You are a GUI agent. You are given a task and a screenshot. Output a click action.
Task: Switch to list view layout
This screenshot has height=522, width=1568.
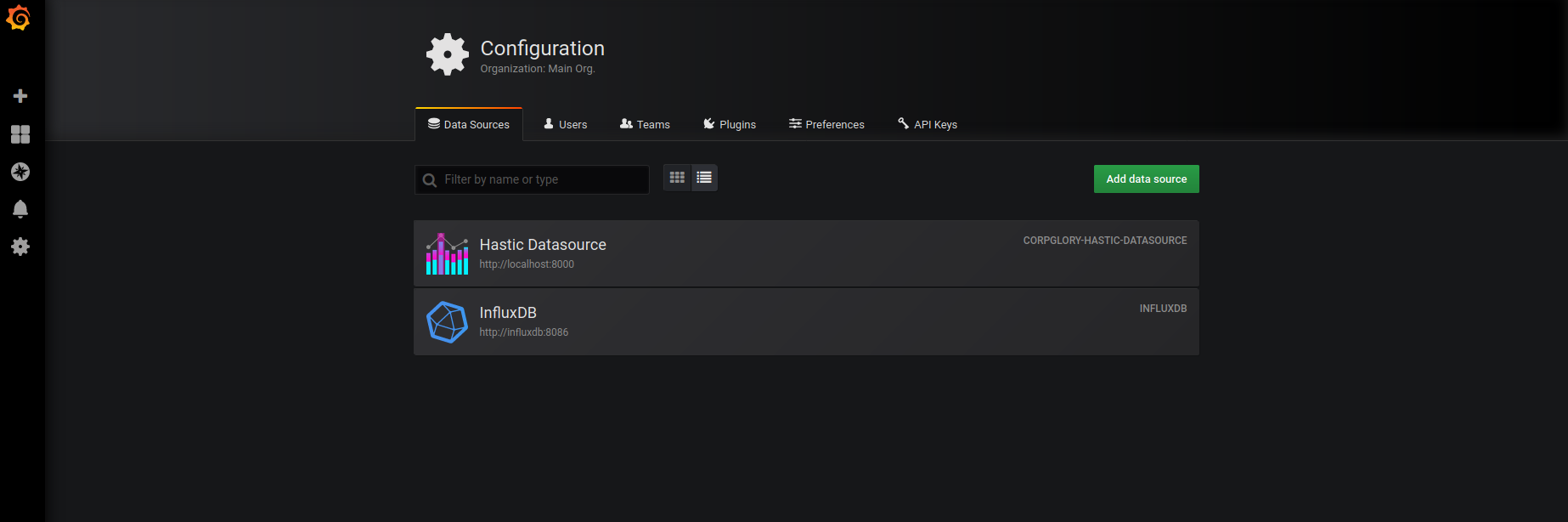[704, 178]
